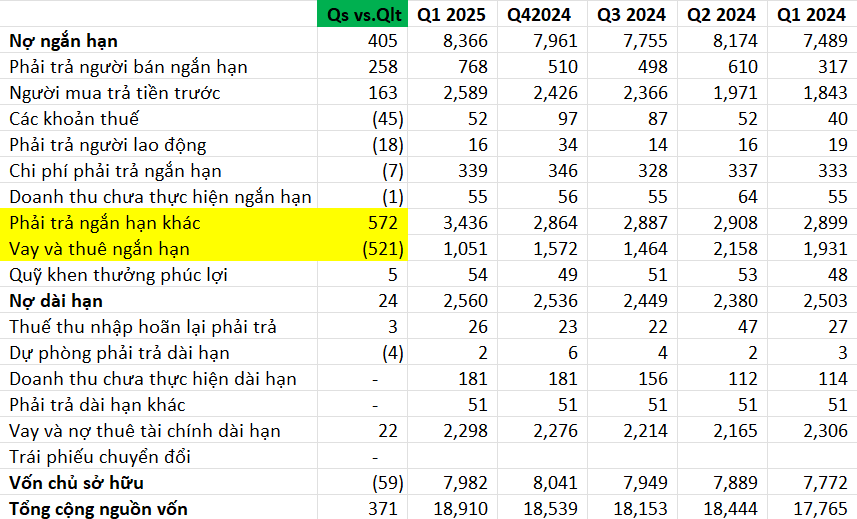This screenshot has width=857, height=519.
Task: Select 'Phải trả dài hạn khác' label
Action: point(97,405)
